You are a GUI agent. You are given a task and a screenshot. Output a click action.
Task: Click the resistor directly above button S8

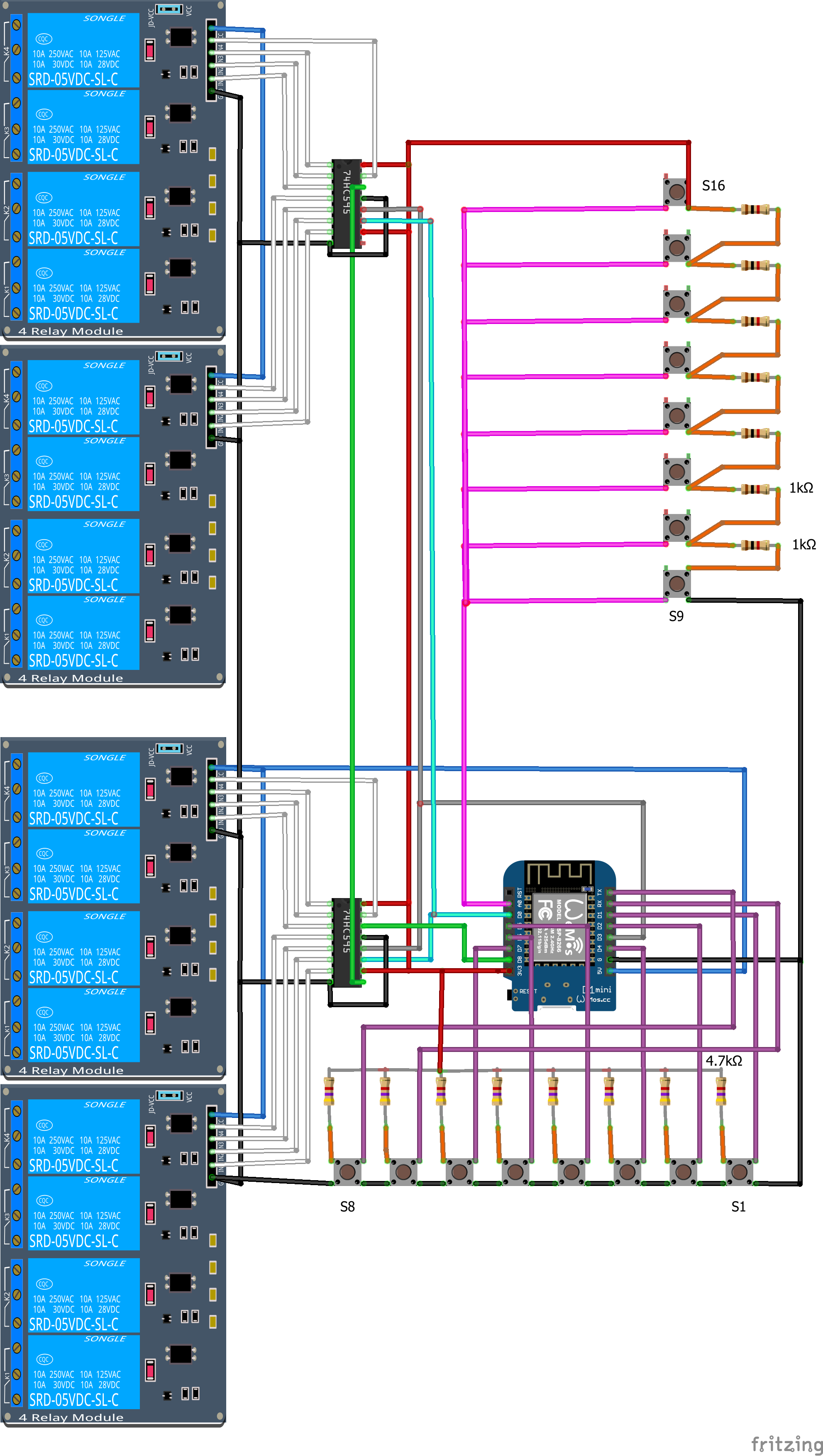(329, 1091)
